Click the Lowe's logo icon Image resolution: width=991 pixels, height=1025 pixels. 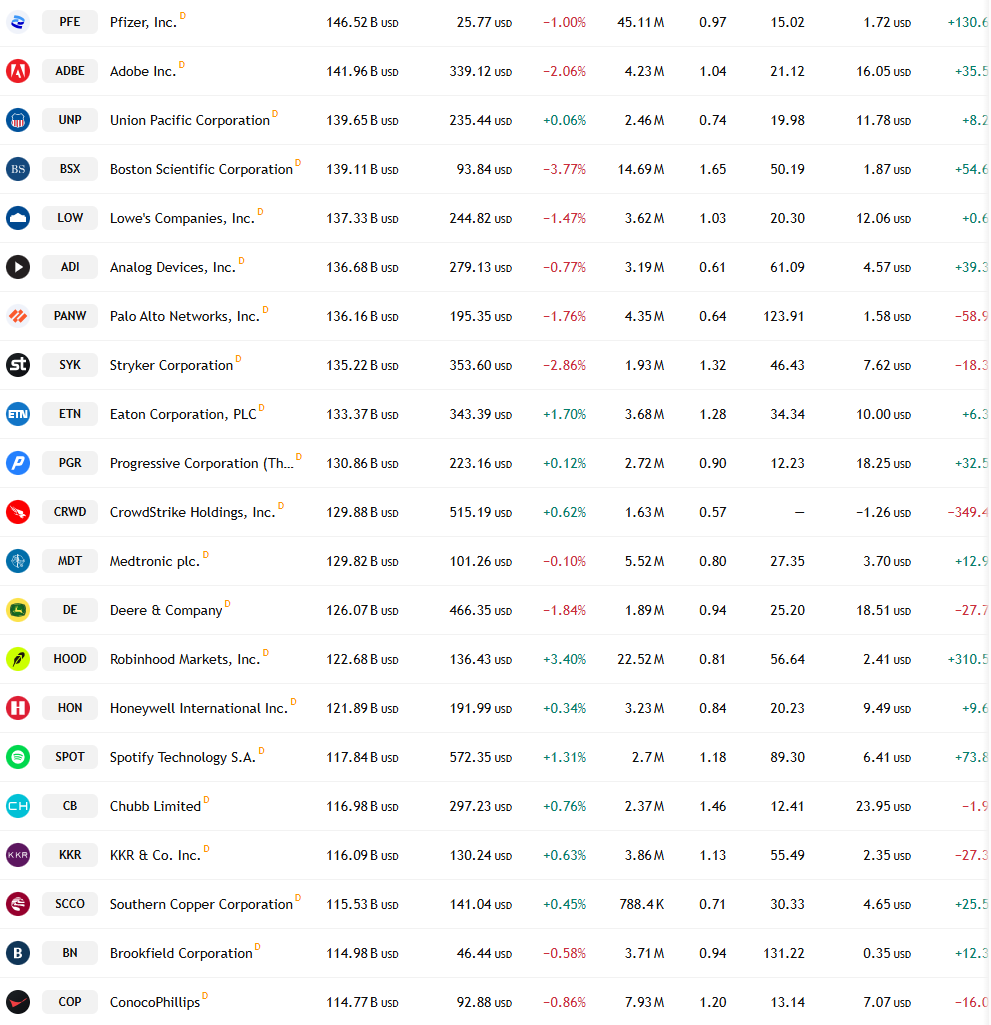(18, 218)
